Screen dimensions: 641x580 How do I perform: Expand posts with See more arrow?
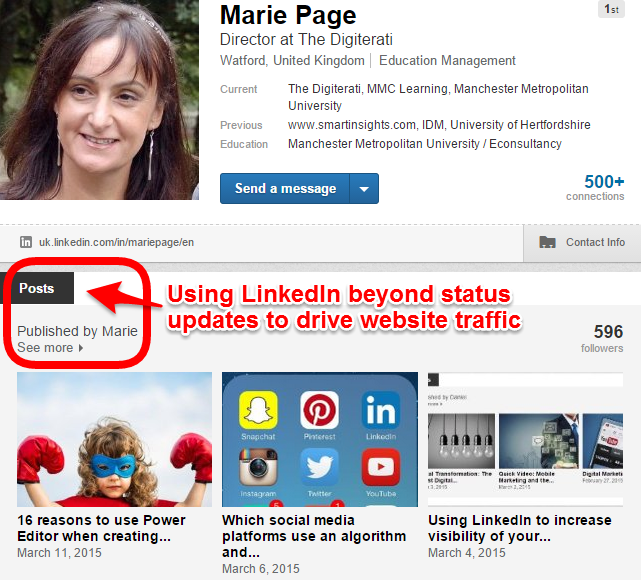81,348
